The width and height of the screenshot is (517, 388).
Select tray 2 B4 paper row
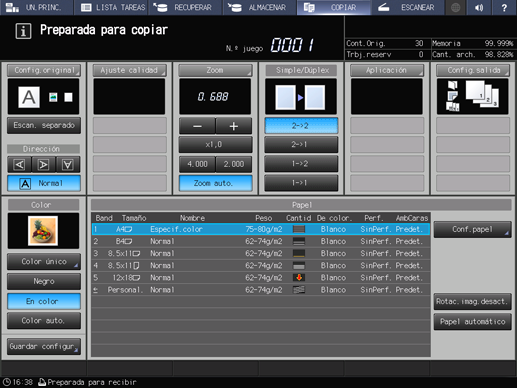(261, 241)
